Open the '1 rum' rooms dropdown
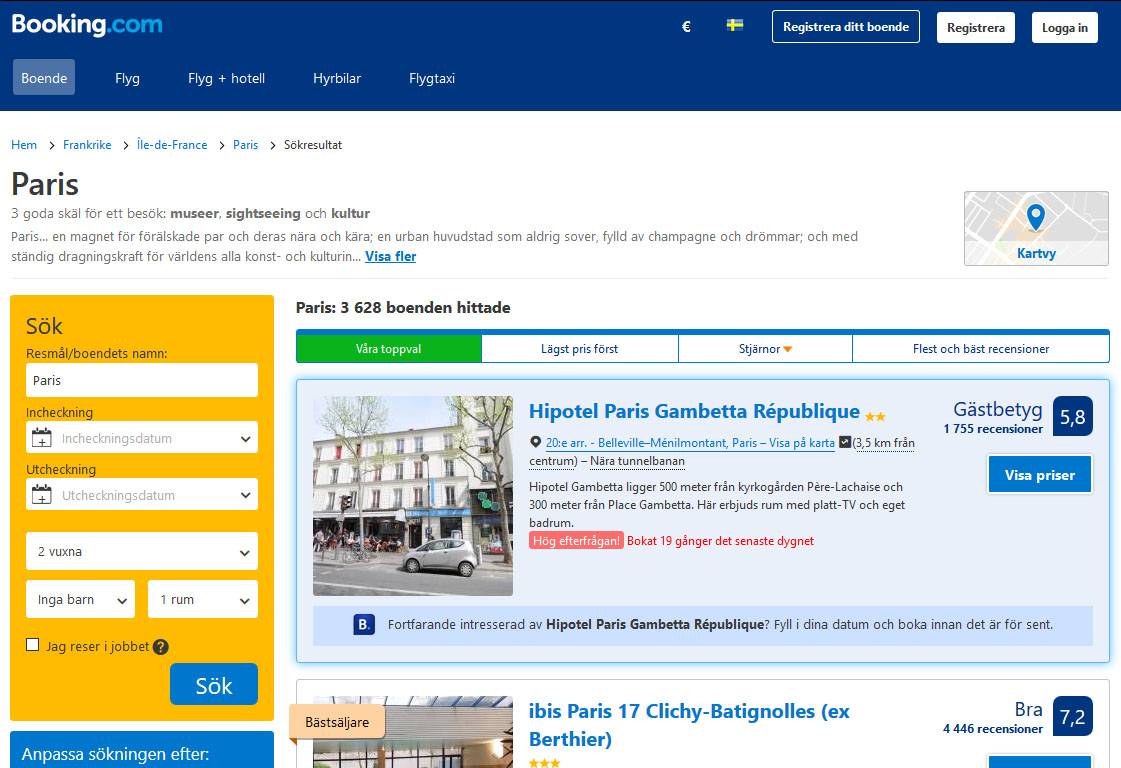The width and height of the screenshot is (1121, 768). point(203,599)
